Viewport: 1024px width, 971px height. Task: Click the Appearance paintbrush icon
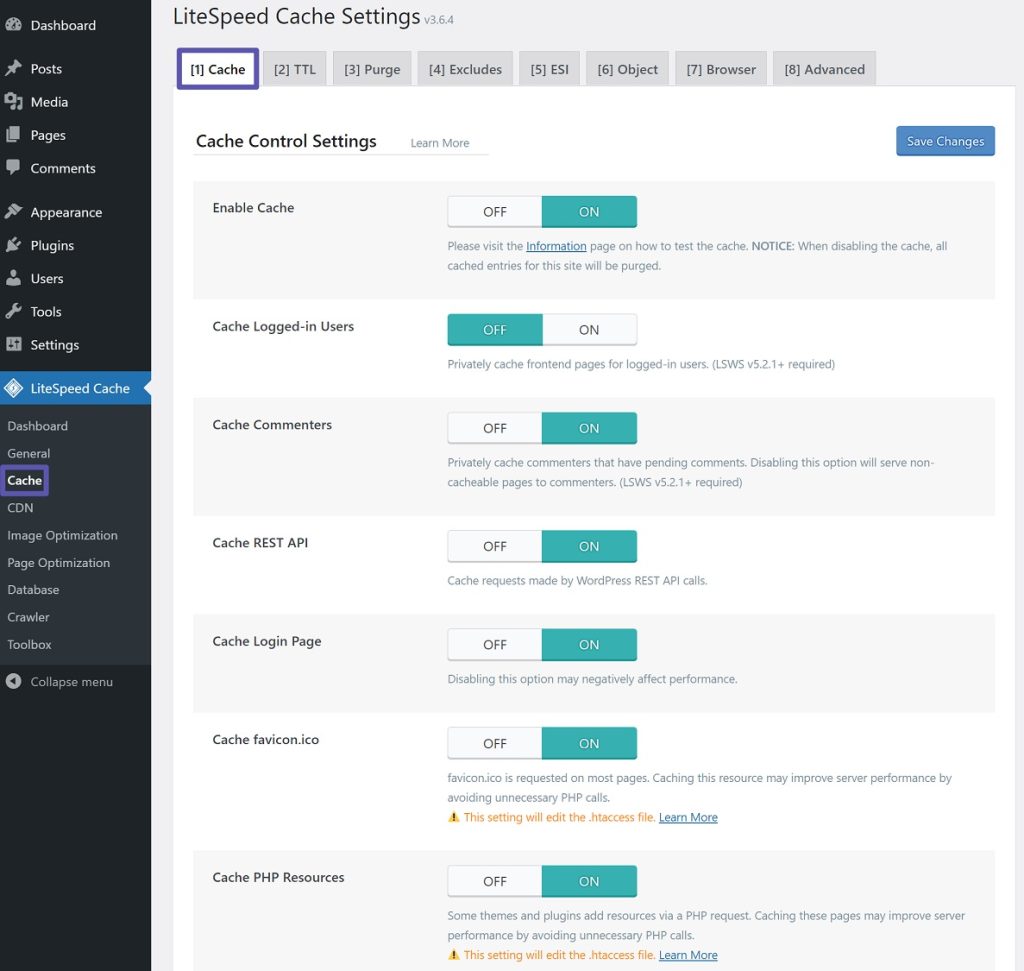13,212
